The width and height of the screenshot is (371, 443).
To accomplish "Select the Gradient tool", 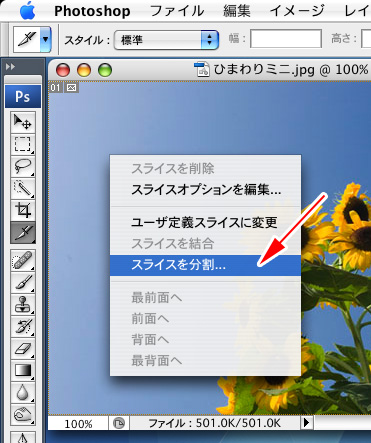I will tap(23, 371).
